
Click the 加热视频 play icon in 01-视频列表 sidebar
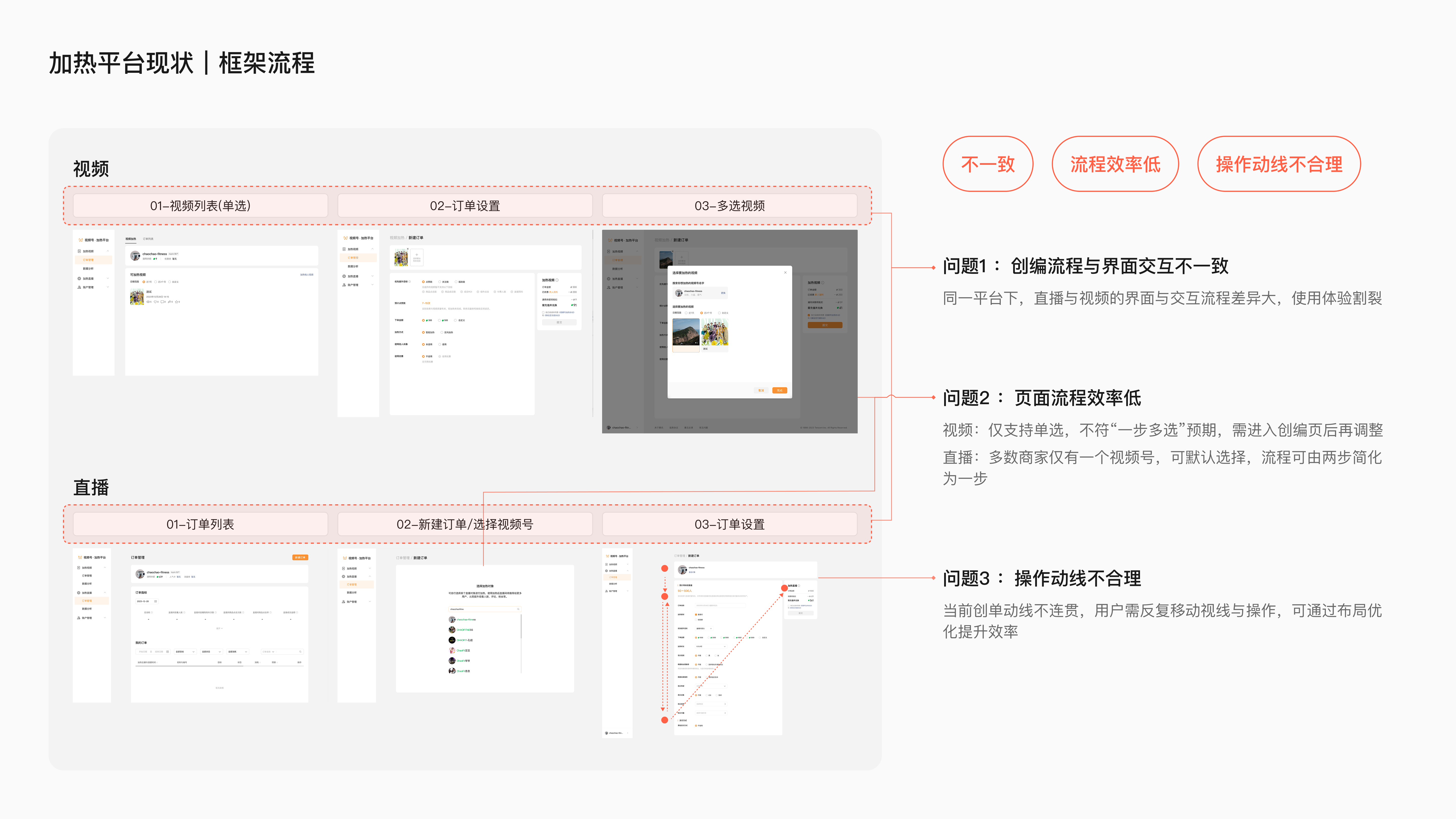point(79,251)
